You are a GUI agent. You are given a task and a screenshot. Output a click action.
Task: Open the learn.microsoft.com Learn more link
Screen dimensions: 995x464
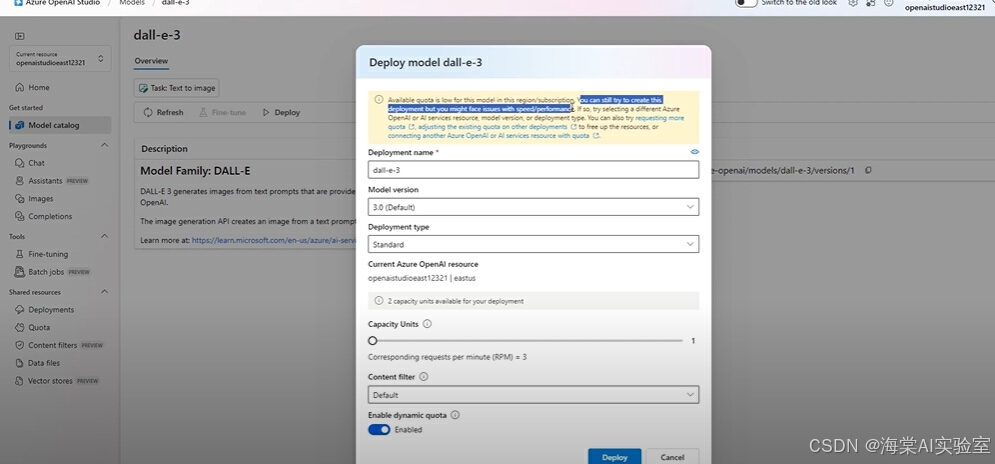(273, 241)
